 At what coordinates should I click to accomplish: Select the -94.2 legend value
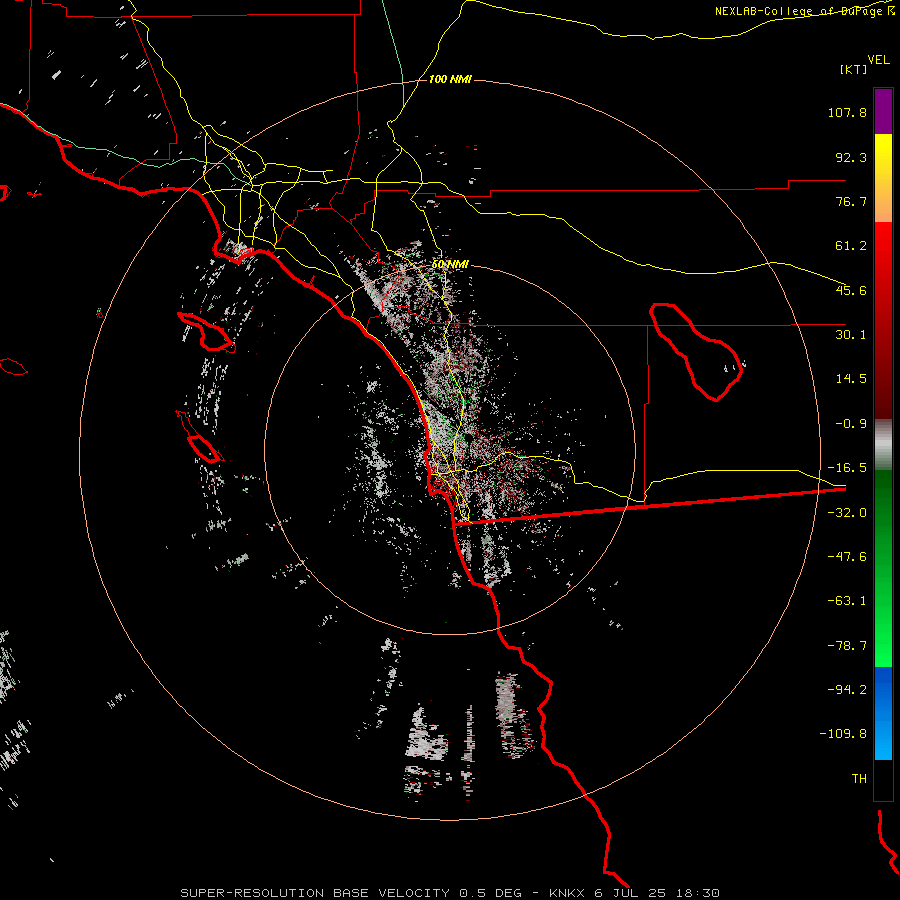coord(847,689)
